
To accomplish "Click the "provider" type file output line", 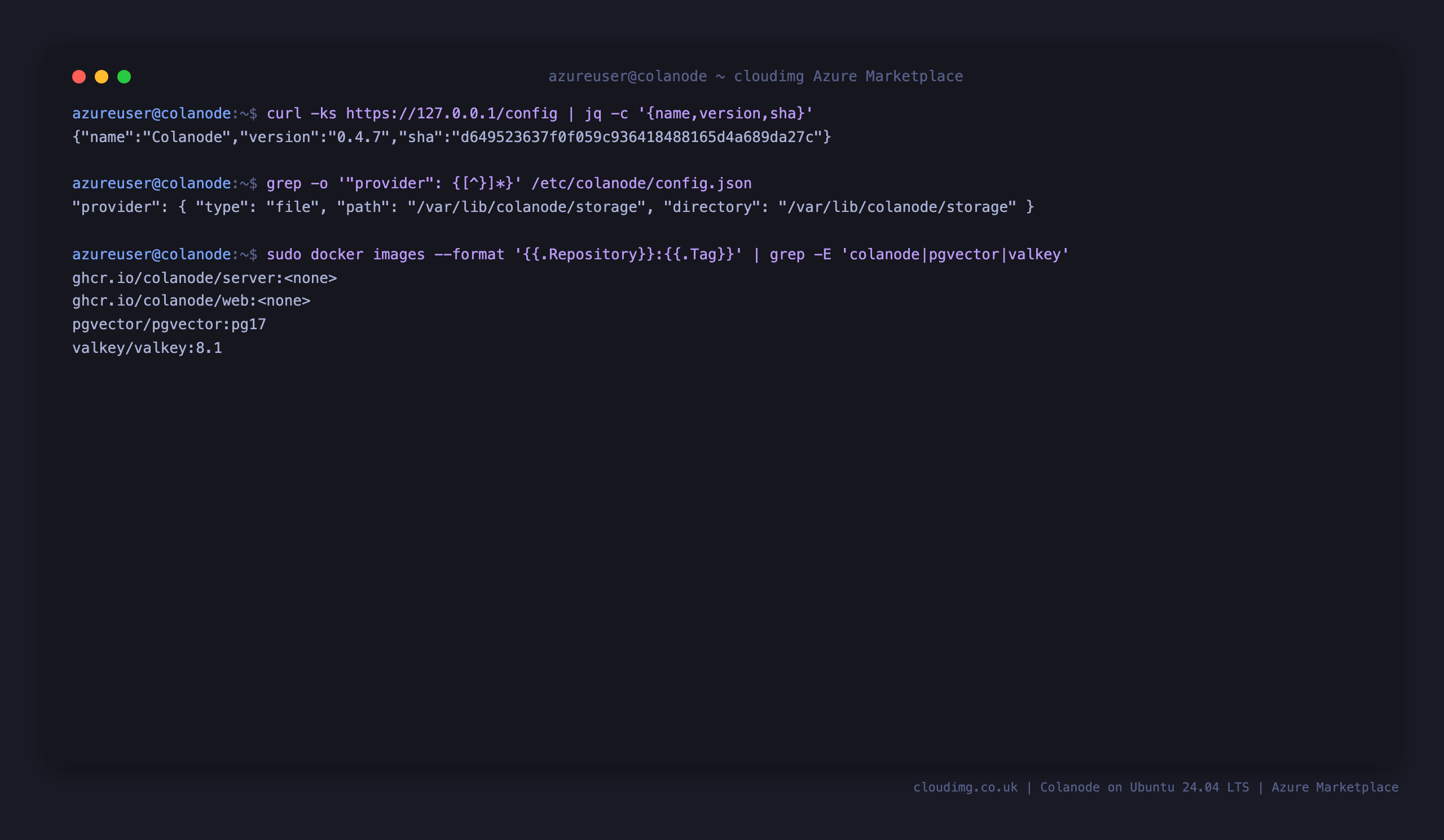I will point(553,207).
